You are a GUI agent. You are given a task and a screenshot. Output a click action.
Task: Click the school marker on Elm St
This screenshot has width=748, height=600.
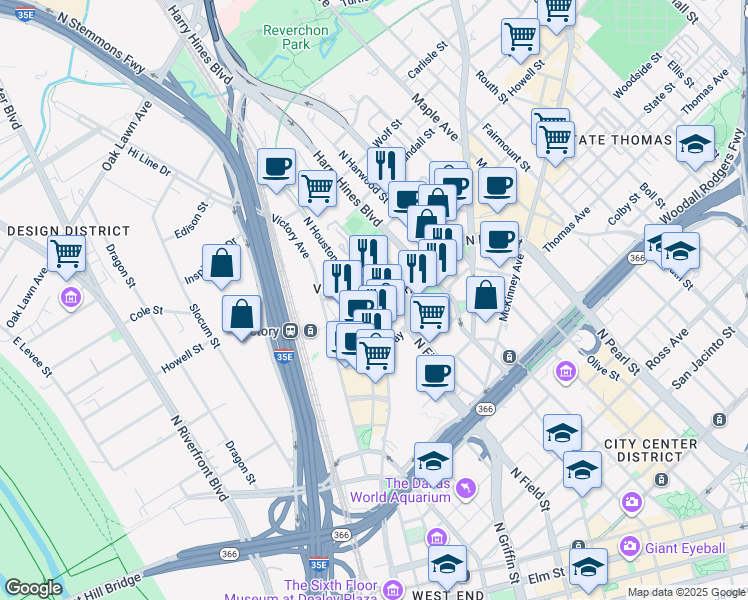coord(589,565)
